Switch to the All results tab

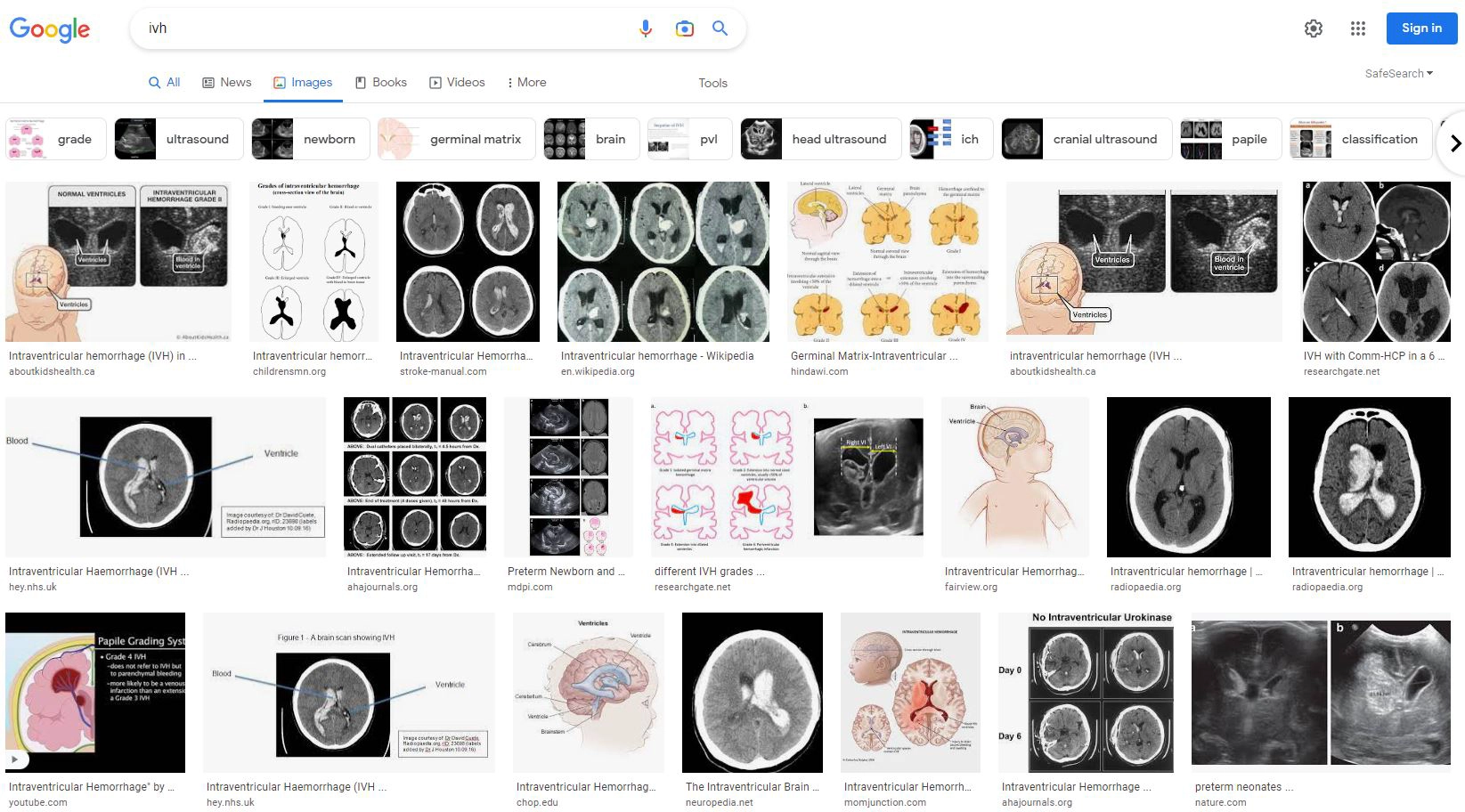pos(165,82)
